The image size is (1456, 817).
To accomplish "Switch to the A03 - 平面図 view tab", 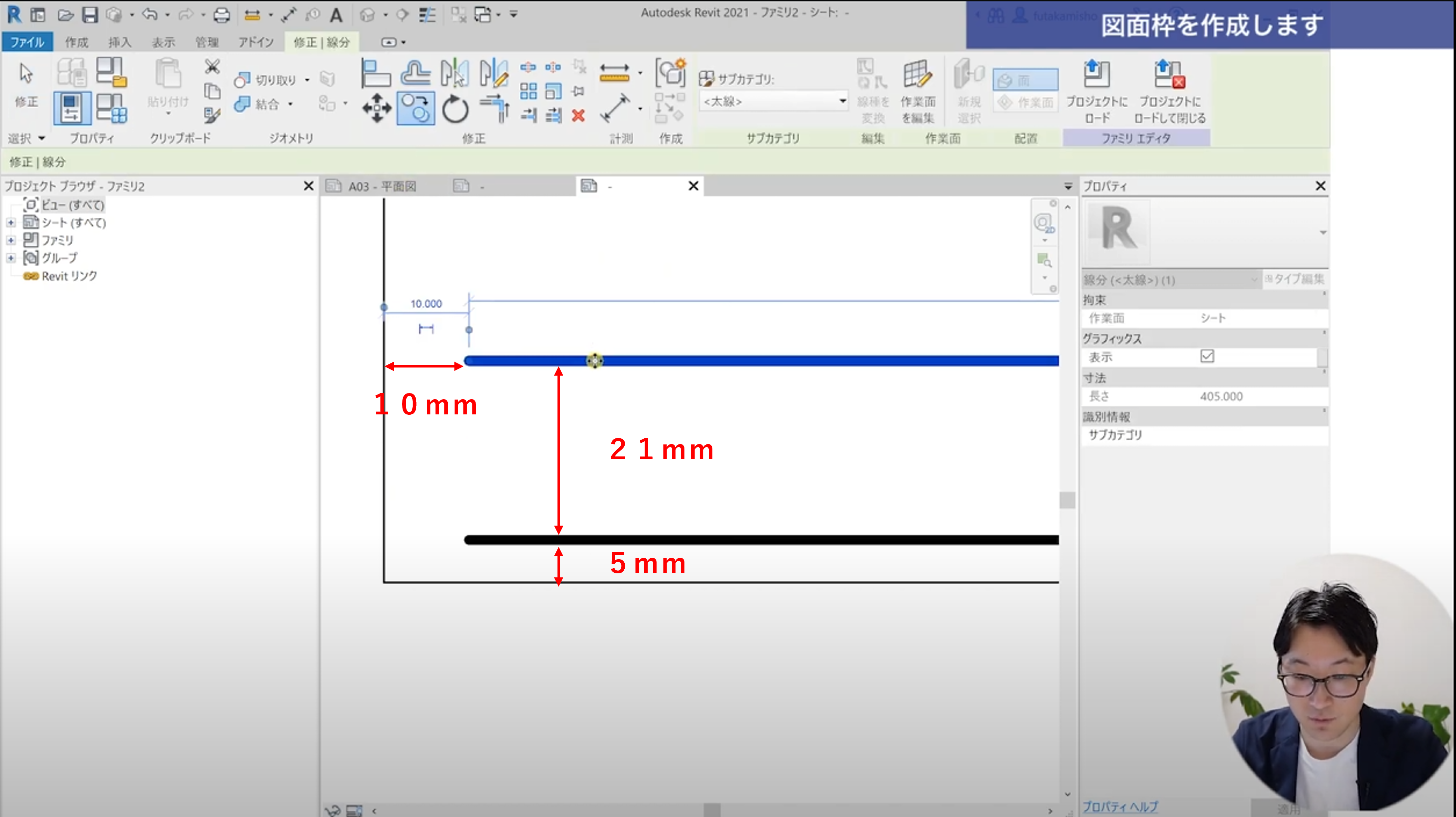I will pos(382,187).
